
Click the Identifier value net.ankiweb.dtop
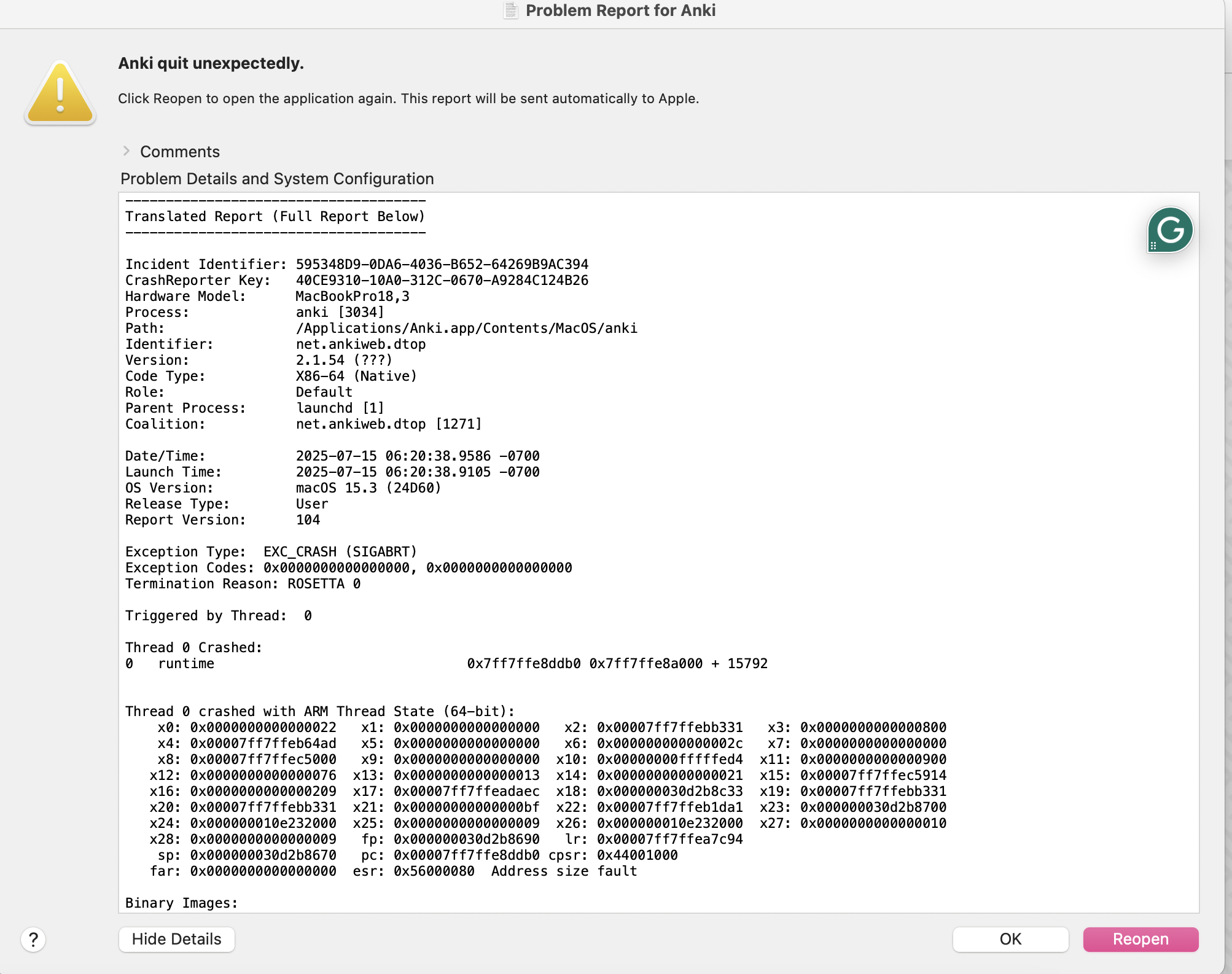[x=361, y=344]
